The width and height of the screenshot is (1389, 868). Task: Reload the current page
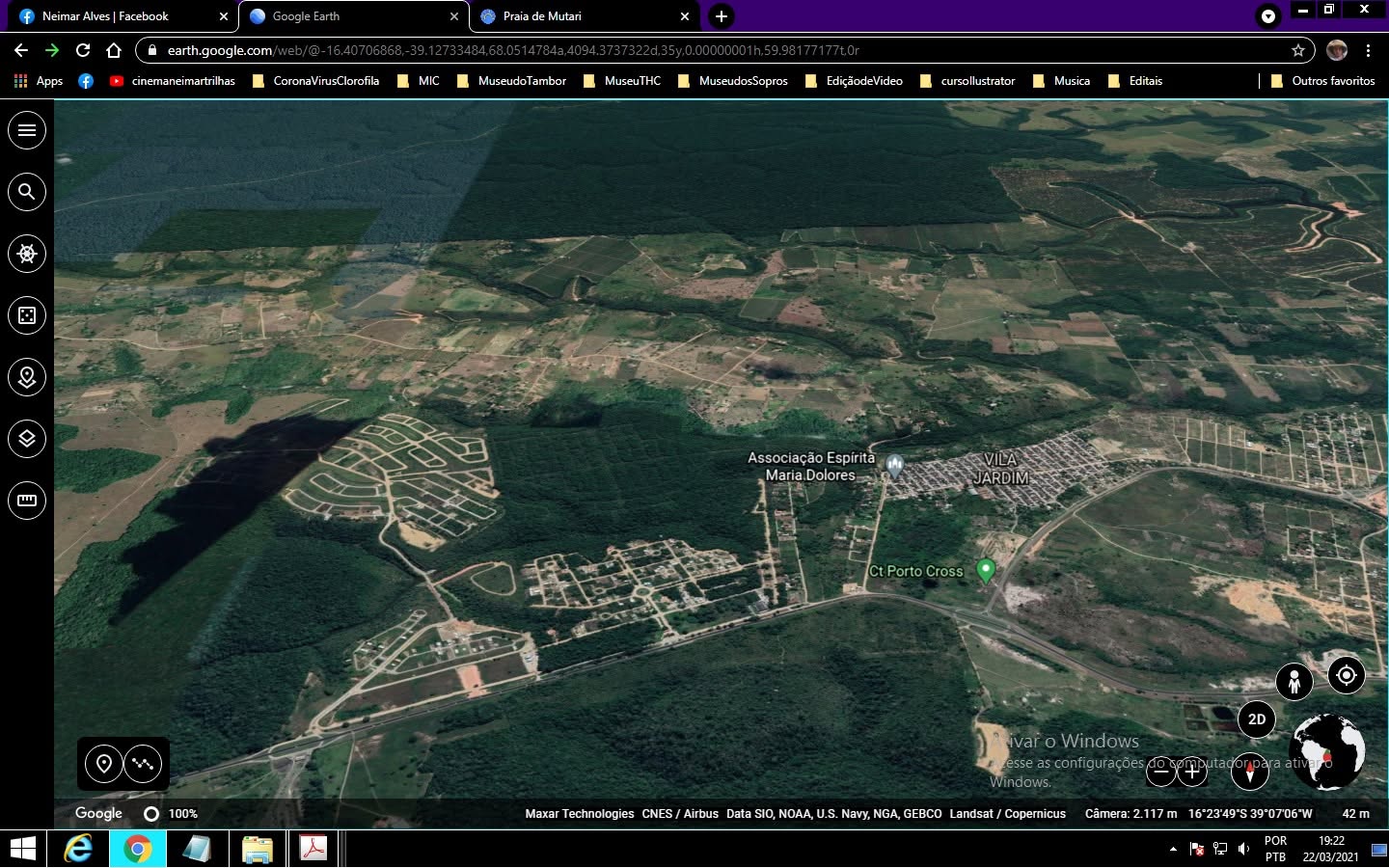coord(83,50)
